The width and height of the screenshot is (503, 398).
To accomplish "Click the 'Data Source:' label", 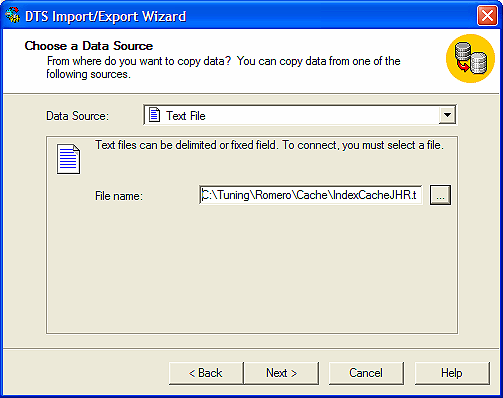I will (77, 116).
